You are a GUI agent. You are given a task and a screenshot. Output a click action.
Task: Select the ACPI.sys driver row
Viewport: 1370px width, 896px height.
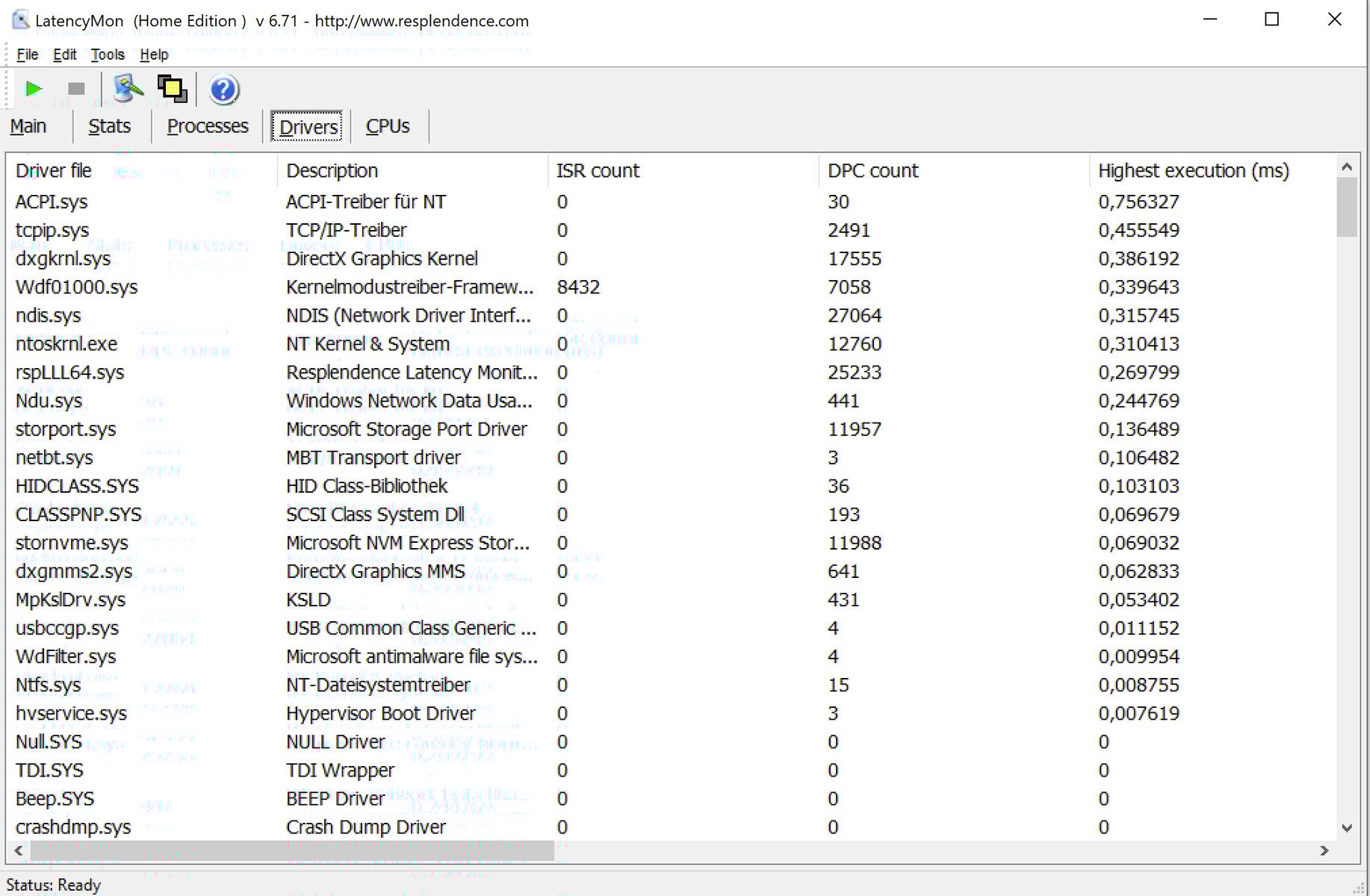(672, 202)
